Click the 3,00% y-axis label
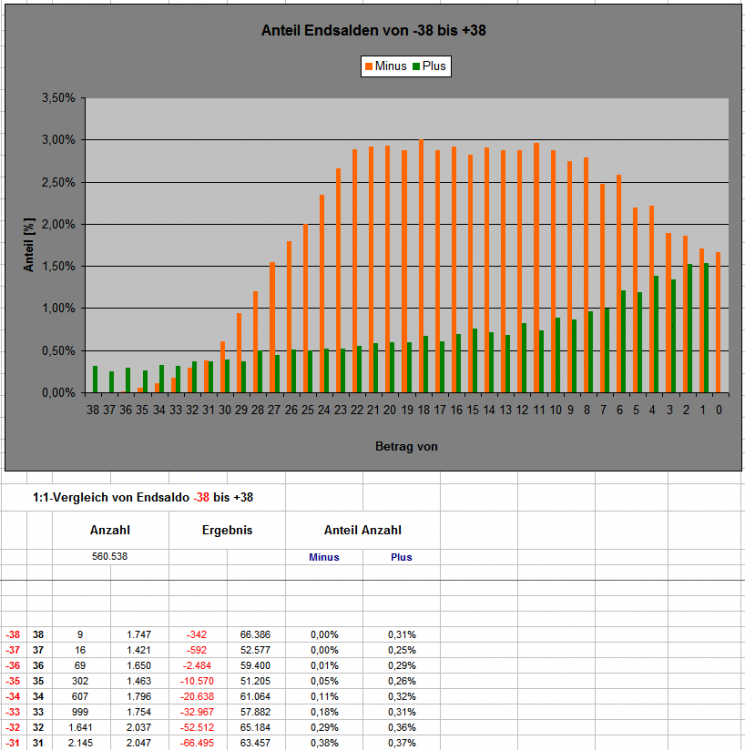745x750 pixels. click(58, 140)
